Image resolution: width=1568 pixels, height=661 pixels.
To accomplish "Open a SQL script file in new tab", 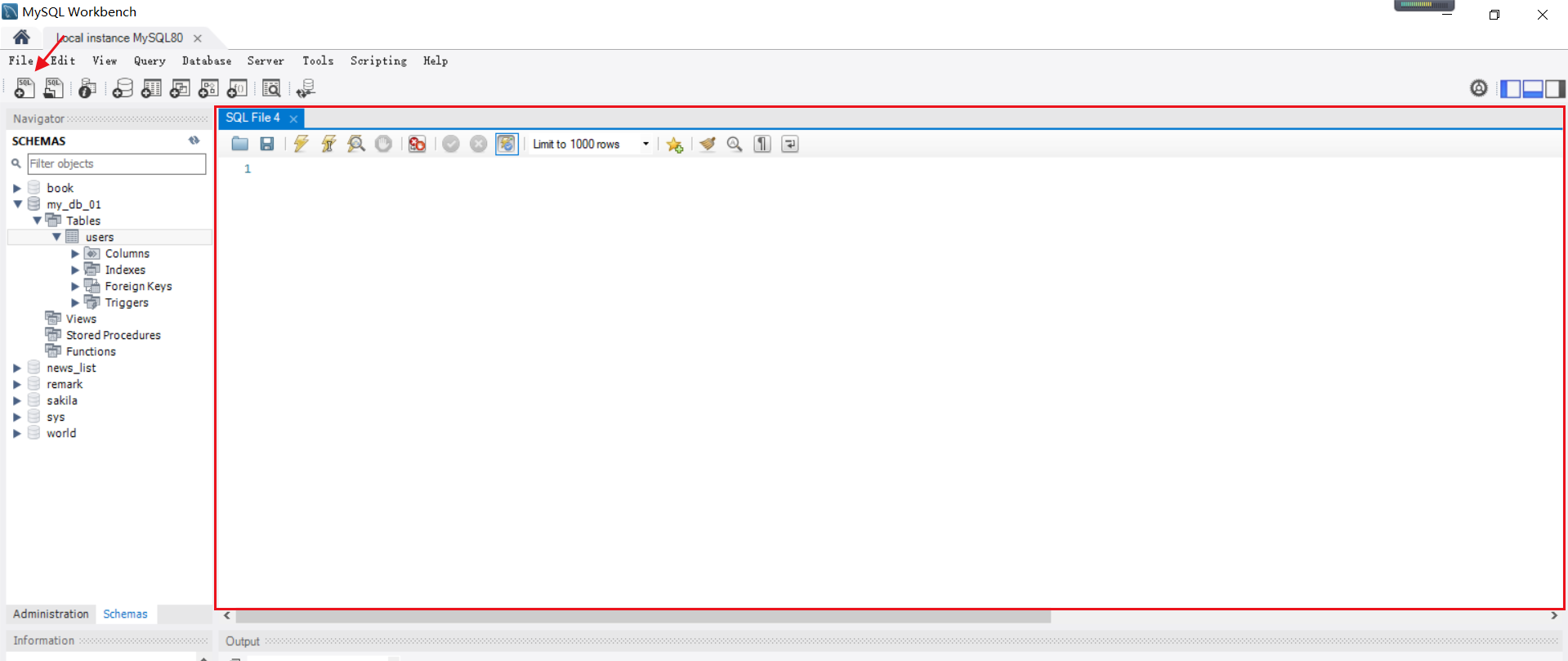I will [x=53, y=88].
